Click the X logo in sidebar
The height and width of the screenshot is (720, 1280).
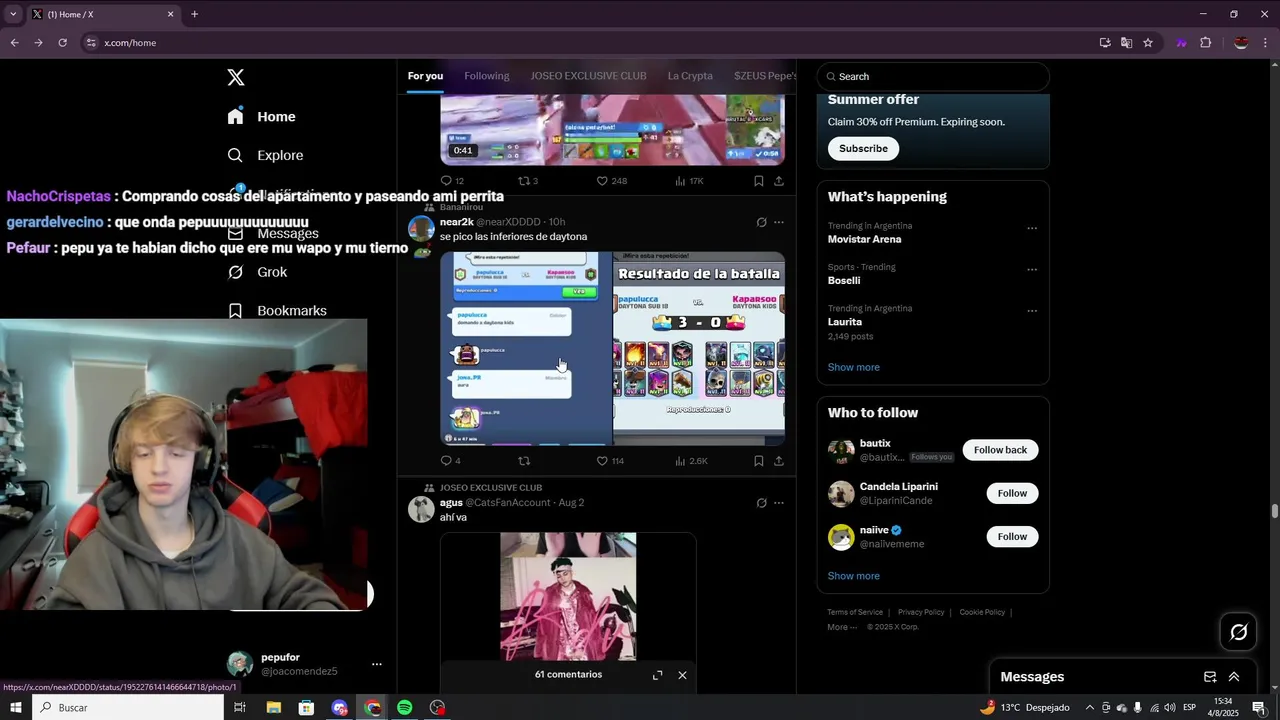tap(235, 77)
